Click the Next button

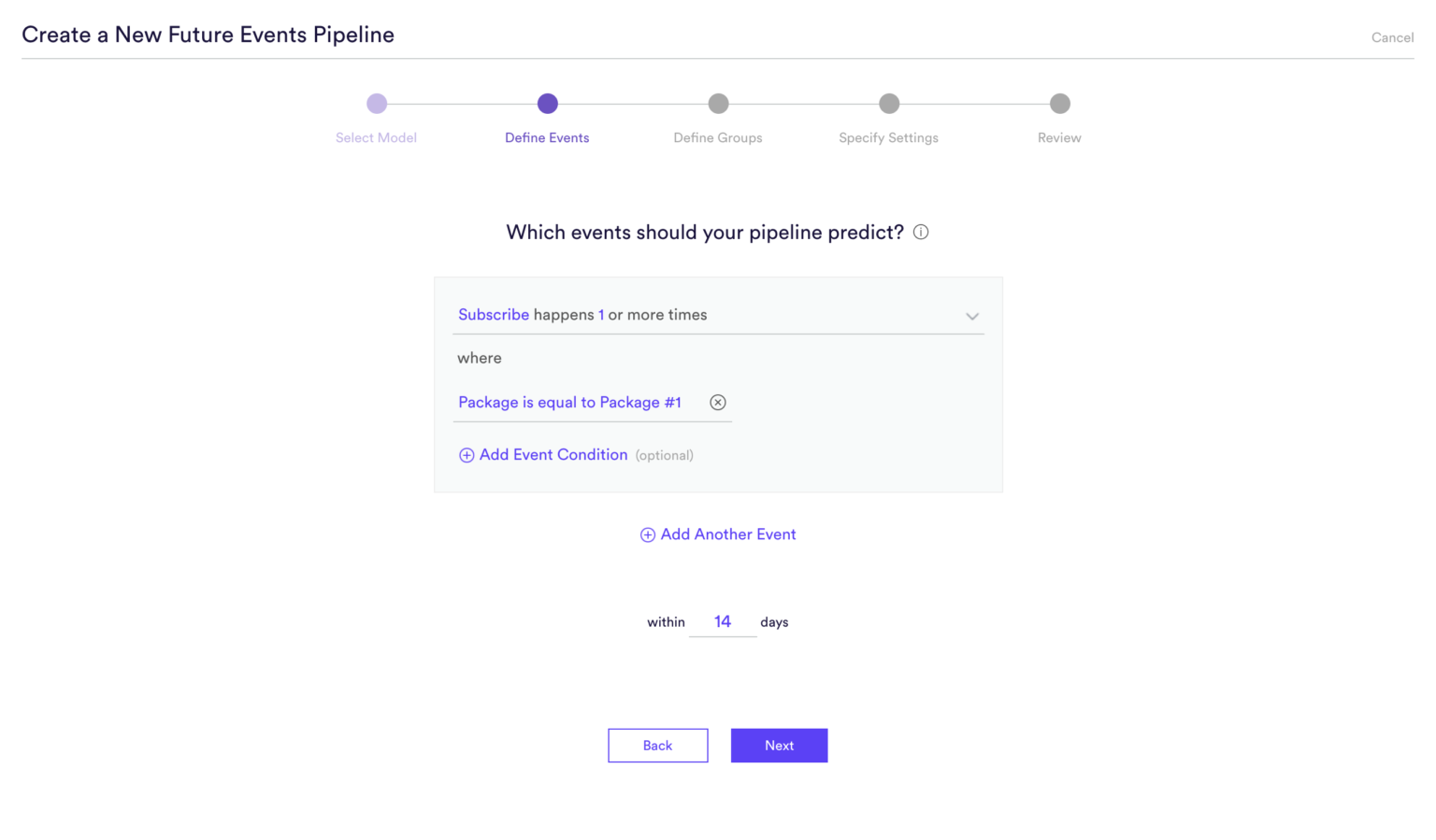pyautogui.click(x=779, y=745)
